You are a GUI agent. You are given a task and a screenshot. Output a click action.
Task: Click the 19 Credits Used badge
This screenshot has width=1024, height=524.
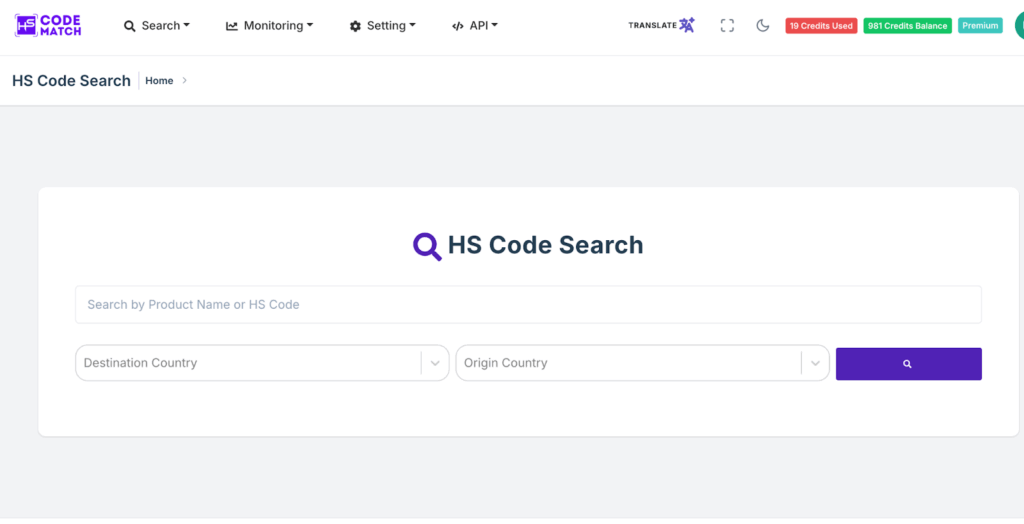(820, 26)
